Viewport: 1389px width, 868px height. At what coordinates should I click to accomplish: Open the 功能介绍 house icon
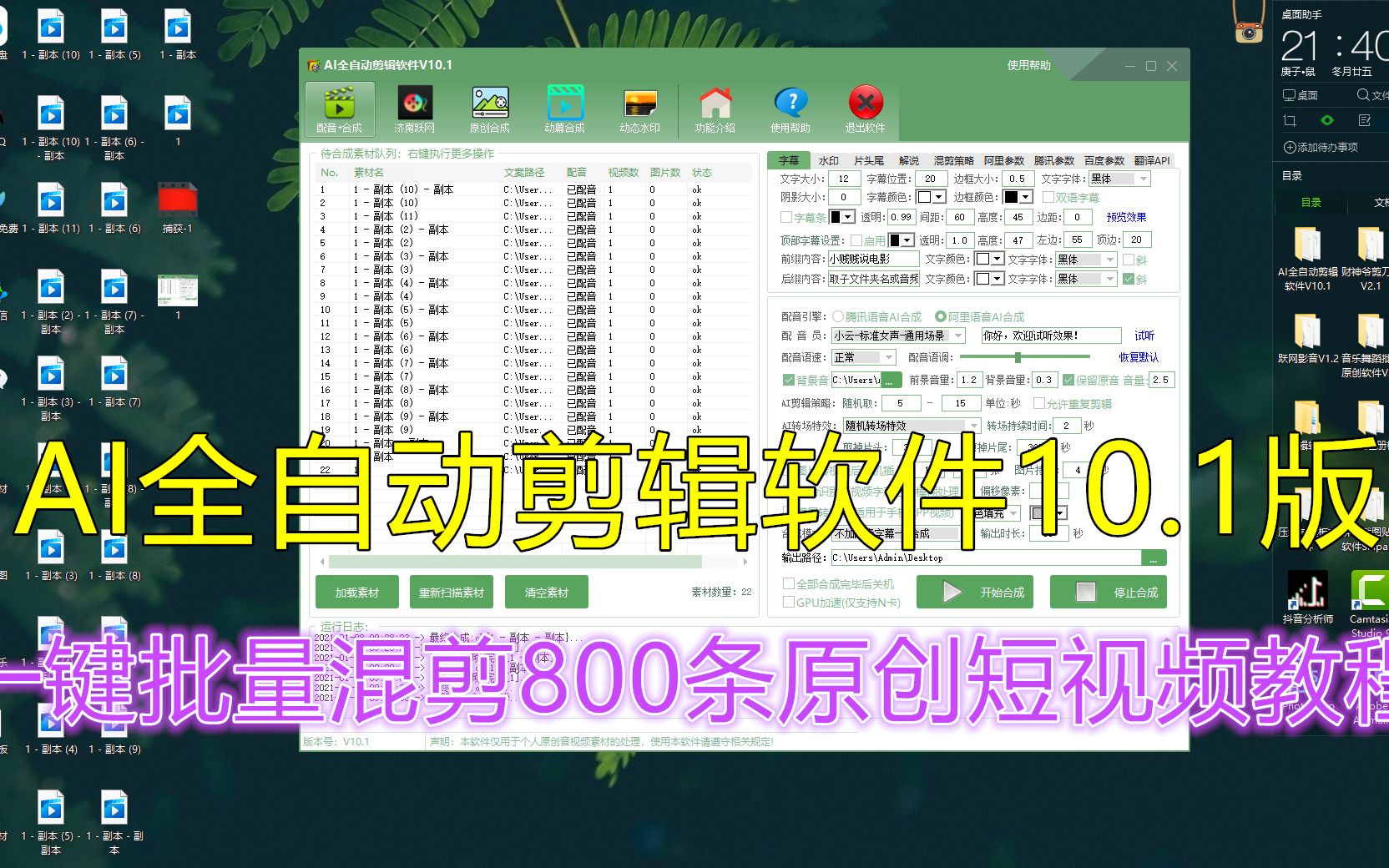(x=715, y=109)
